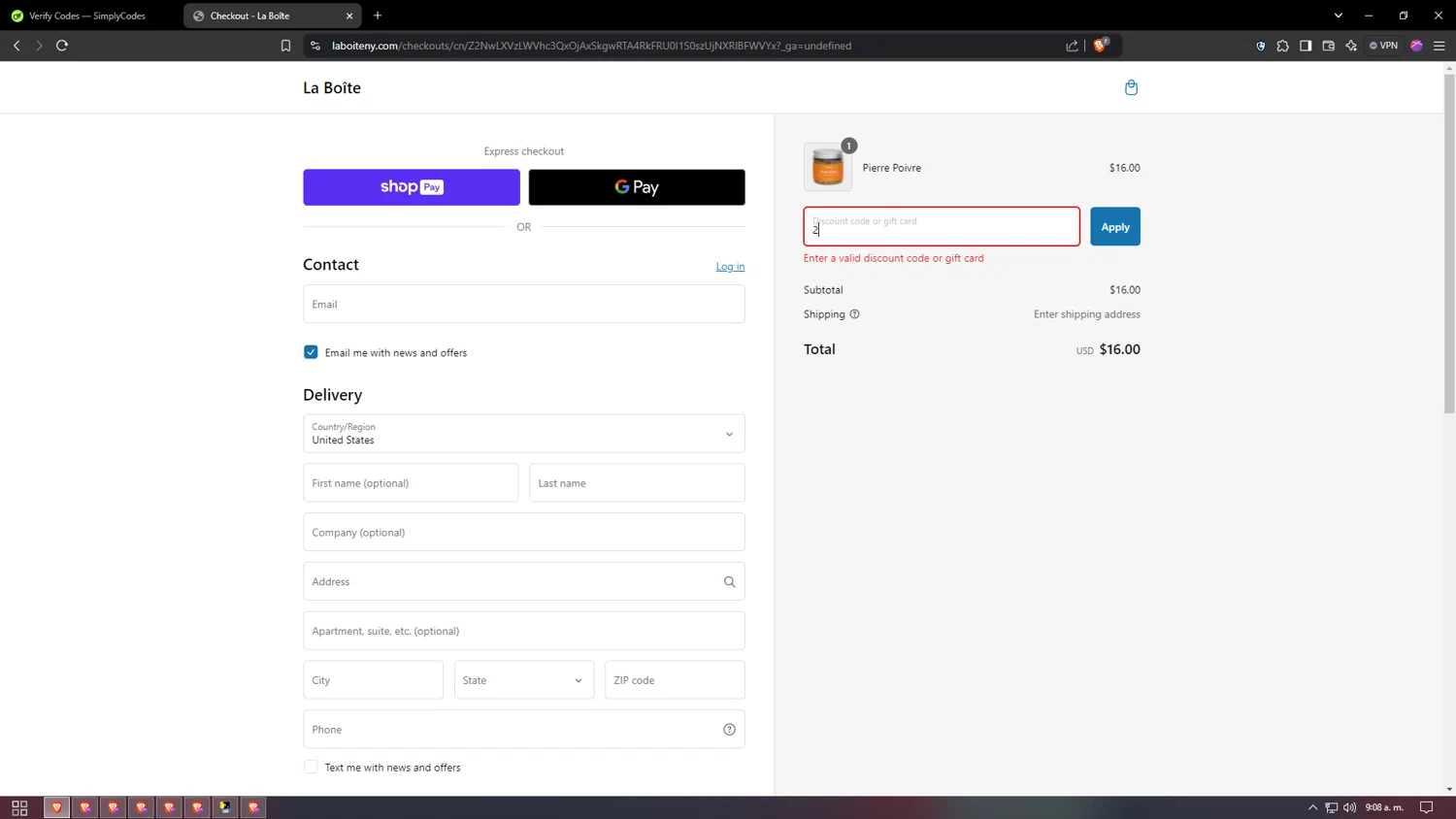Click the phone help question icon
The height and width of the screenshot is (819, 1456).
729,730
